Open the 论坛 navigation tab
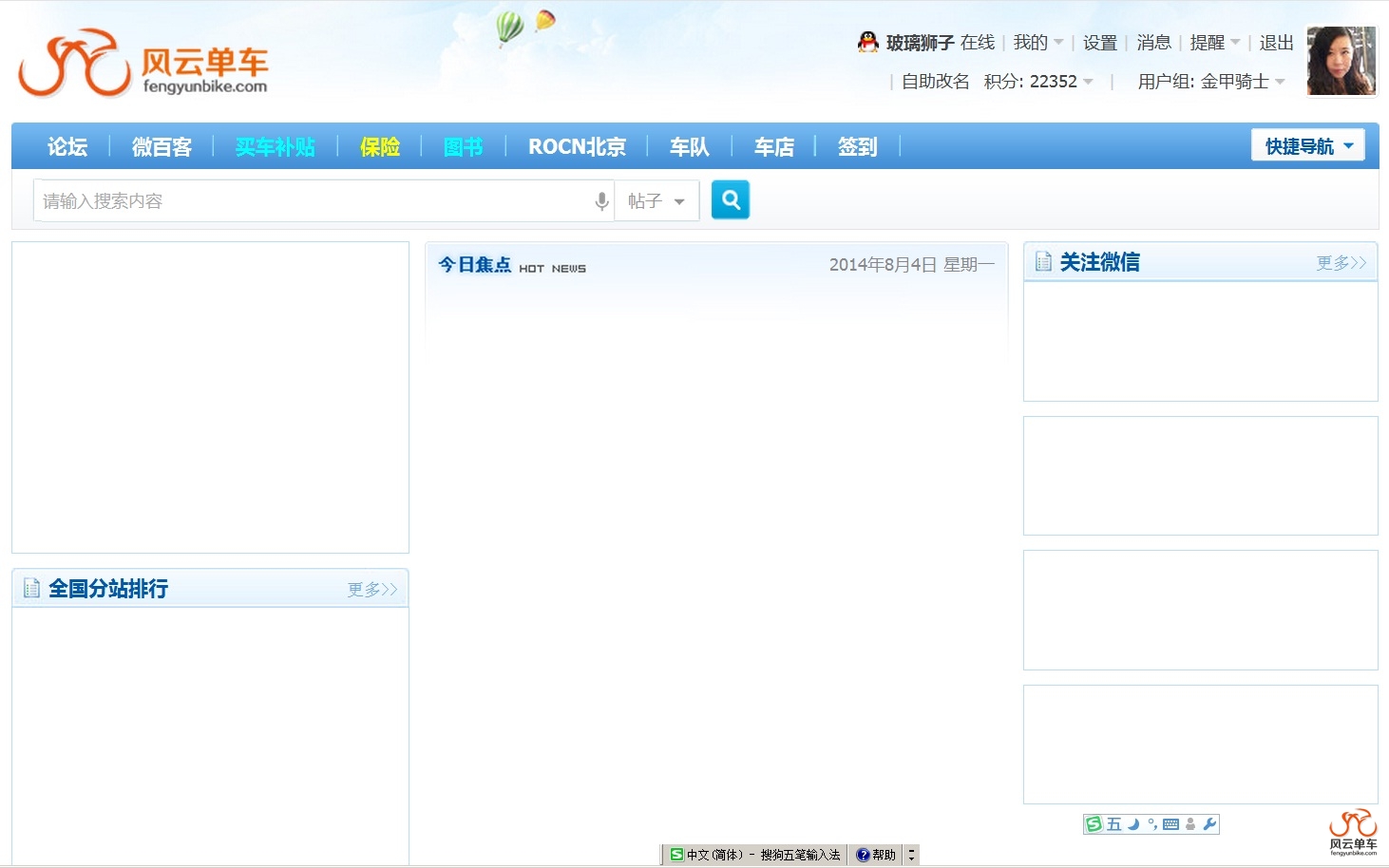1389x868 pixels. click(x=67, y=147)
